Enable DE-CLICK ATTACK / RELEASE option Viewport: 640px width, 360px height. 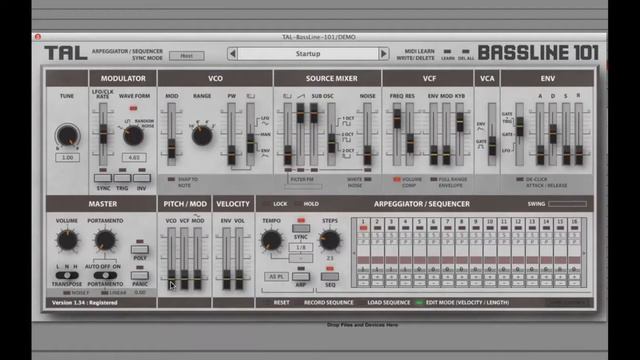tap(520, 179)
